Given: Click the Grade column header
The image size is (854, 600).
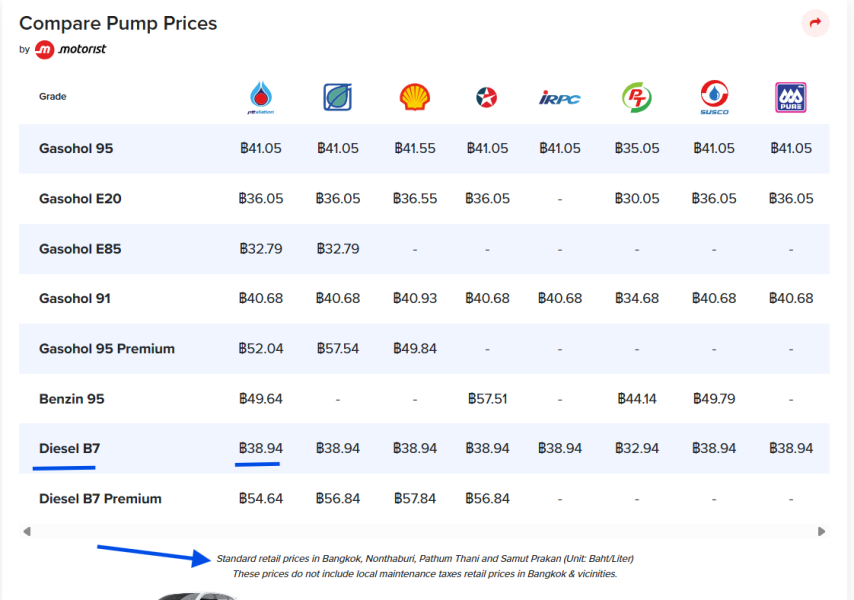Looking at the screenshot, I should pos(52,97).
